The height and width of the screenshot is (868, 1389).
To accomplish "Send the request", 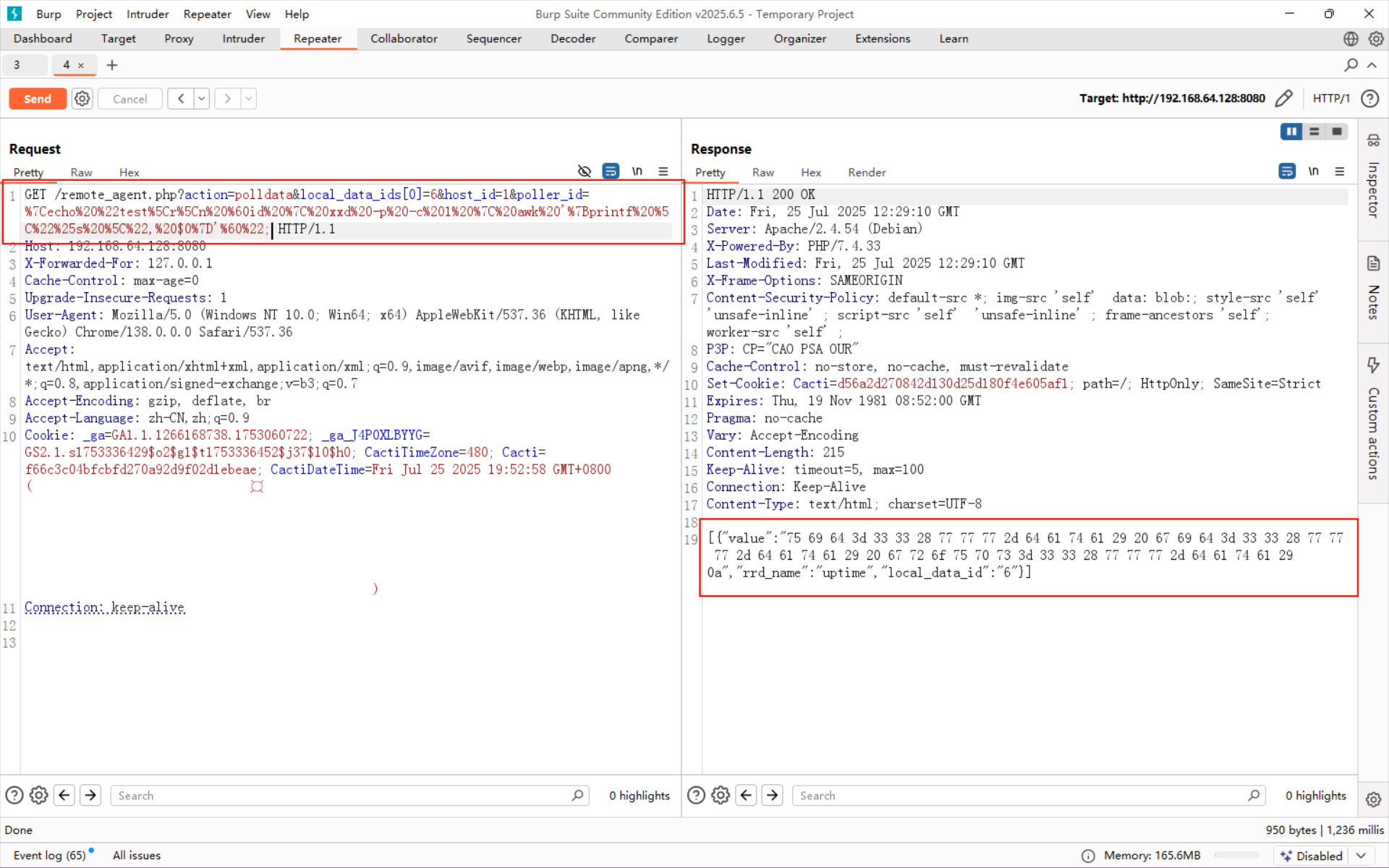I will coord(38,98).
